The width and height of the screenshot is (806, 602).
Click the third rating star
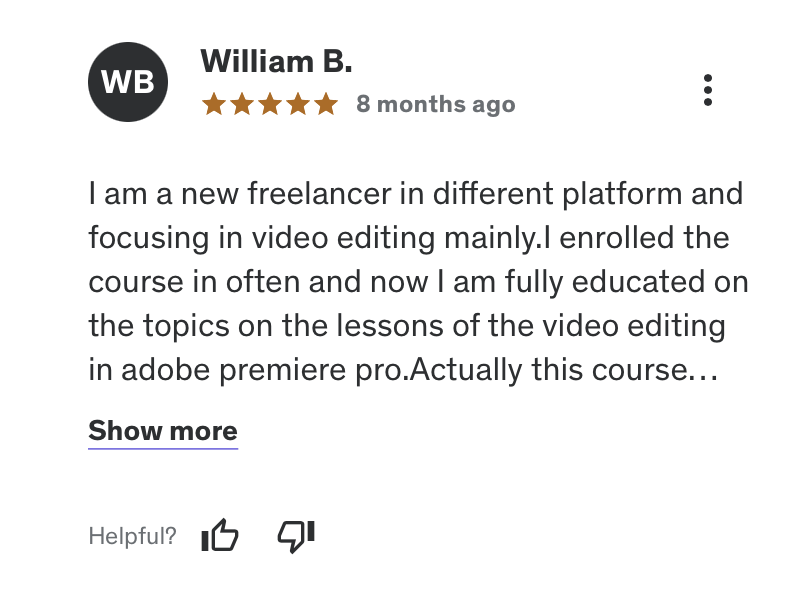click(270, 104)
